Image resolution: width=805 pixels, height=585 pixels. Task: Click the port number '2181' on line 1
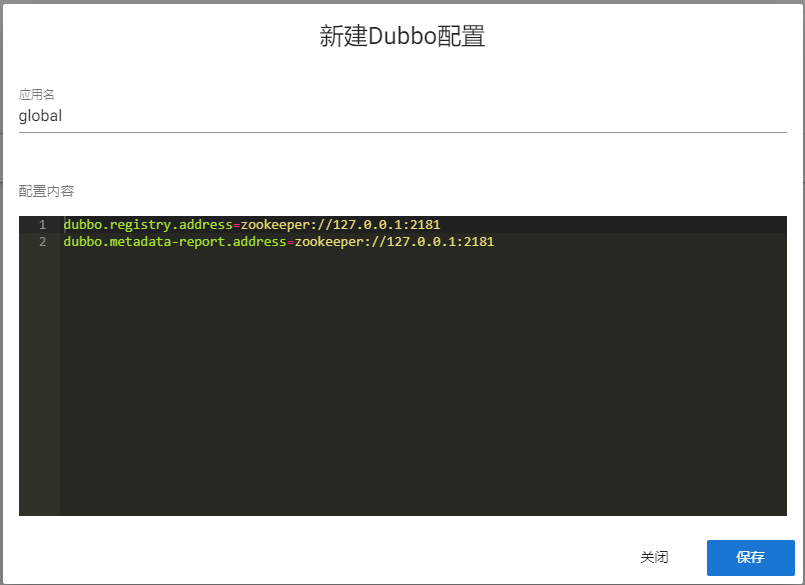click(426, 224)
